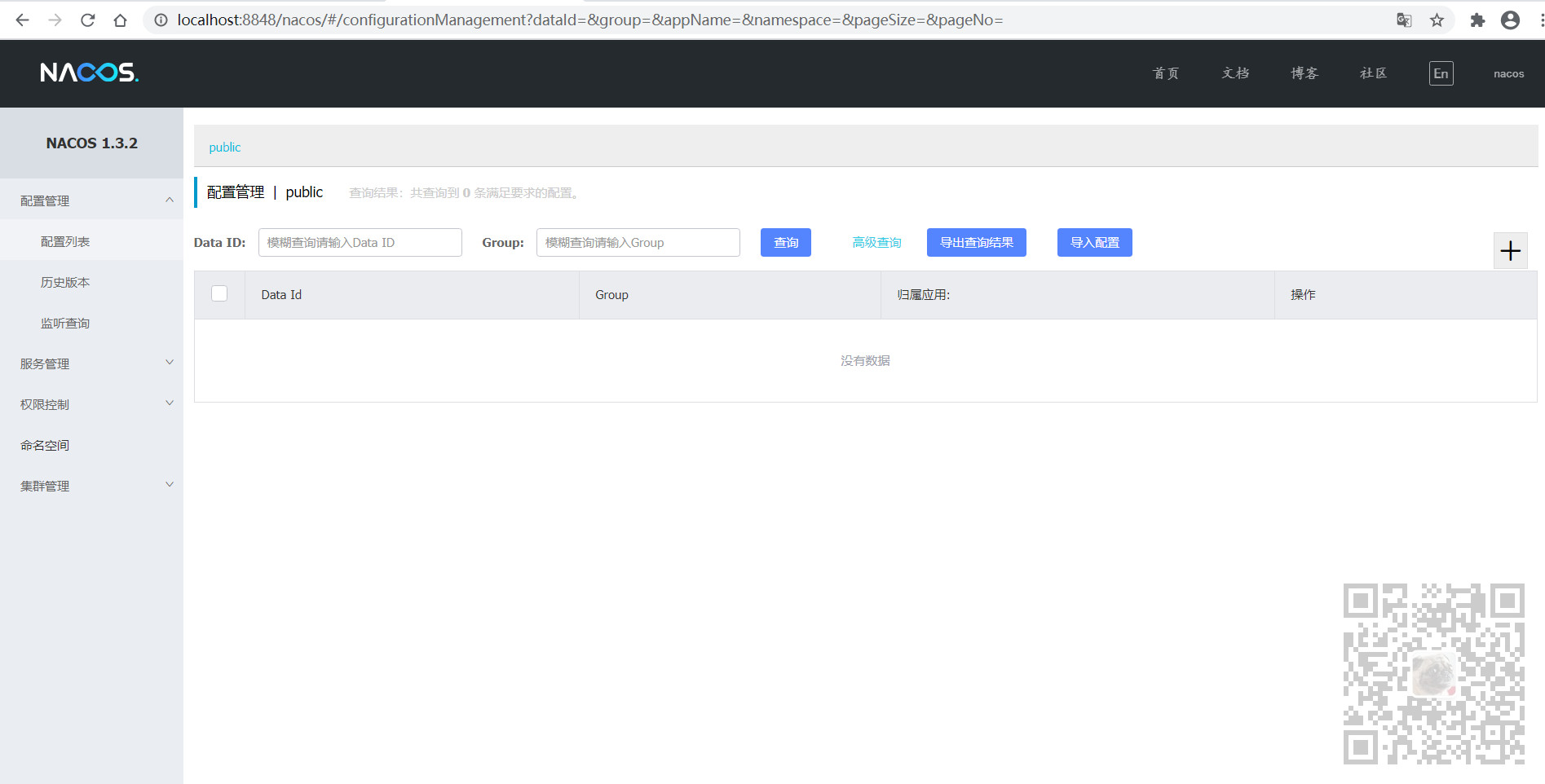Click the browser address bar URL
This screenshot has width=1545, height=784.
tap(590, 20)
